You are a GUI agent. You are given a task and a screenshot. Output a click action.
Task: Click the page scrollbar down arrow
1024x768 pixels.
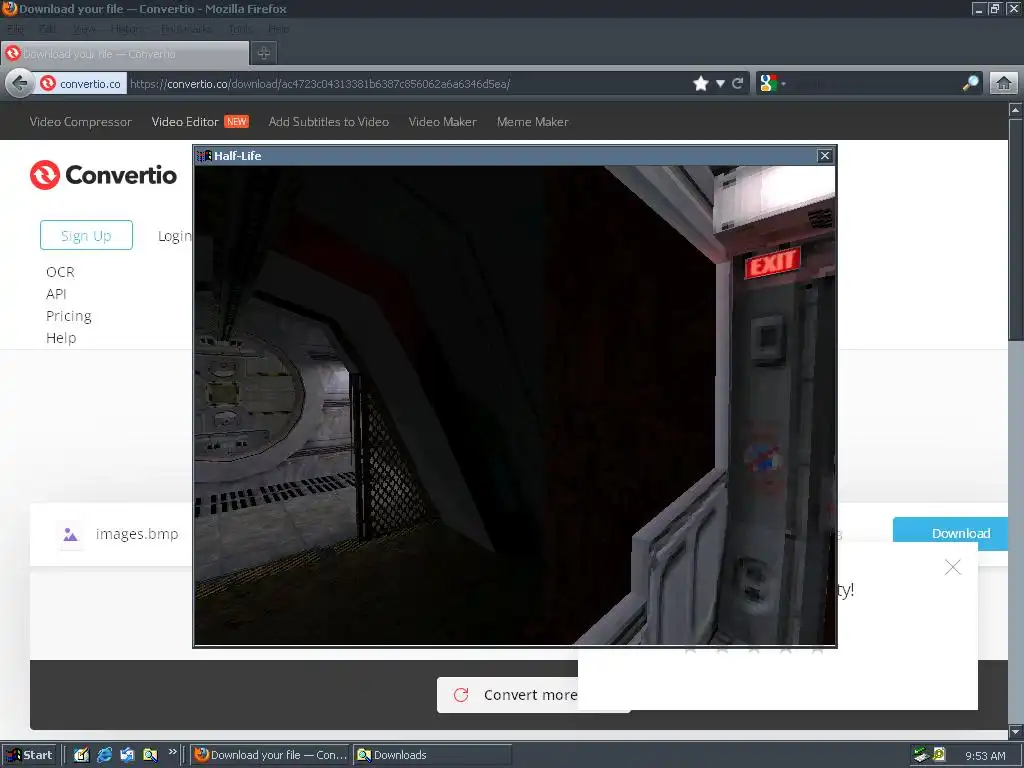tap(1016, 731)
